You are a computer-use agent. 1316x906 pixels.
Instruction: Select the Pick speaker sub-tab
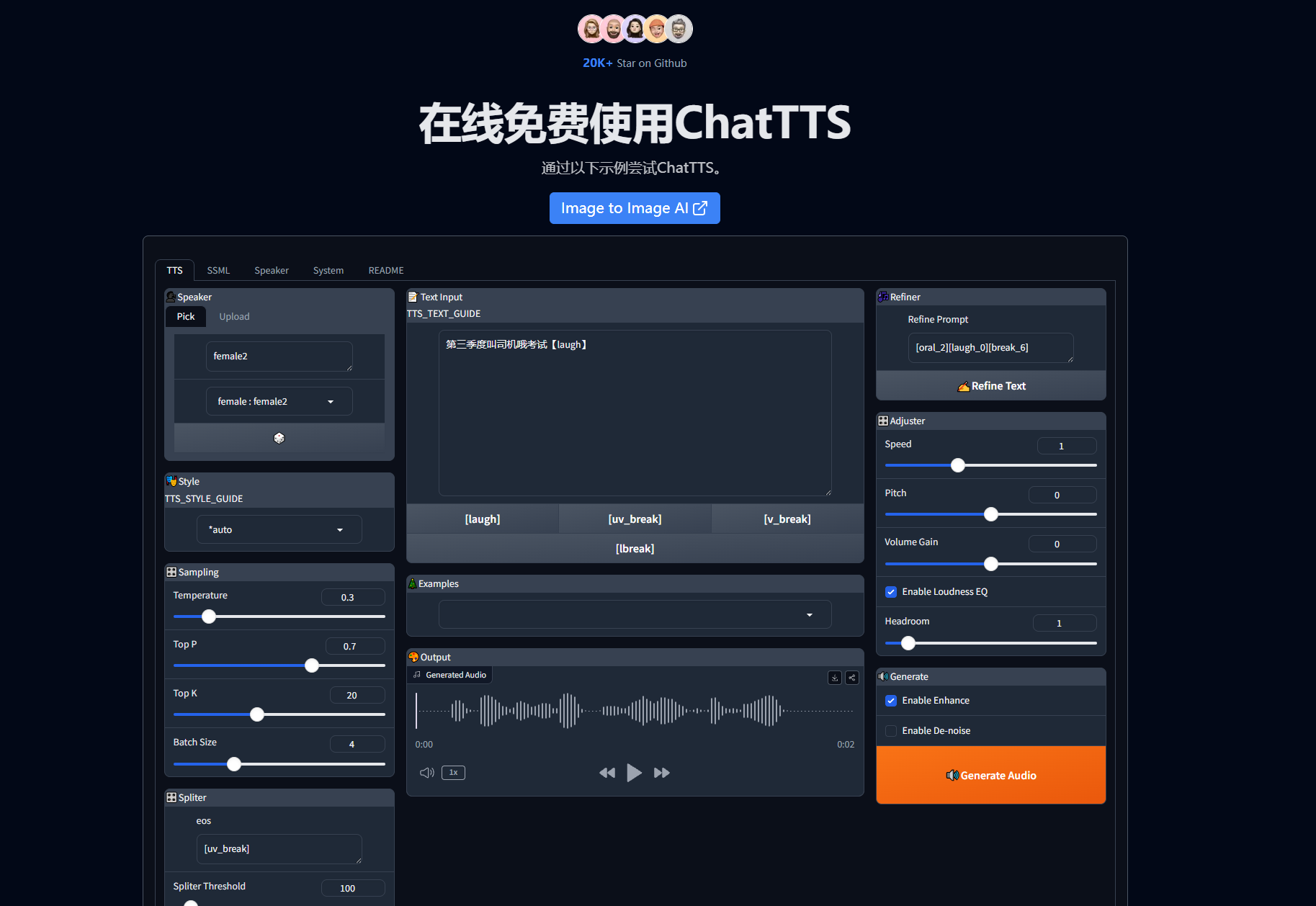pyautogui.click(x=186, y=316)
